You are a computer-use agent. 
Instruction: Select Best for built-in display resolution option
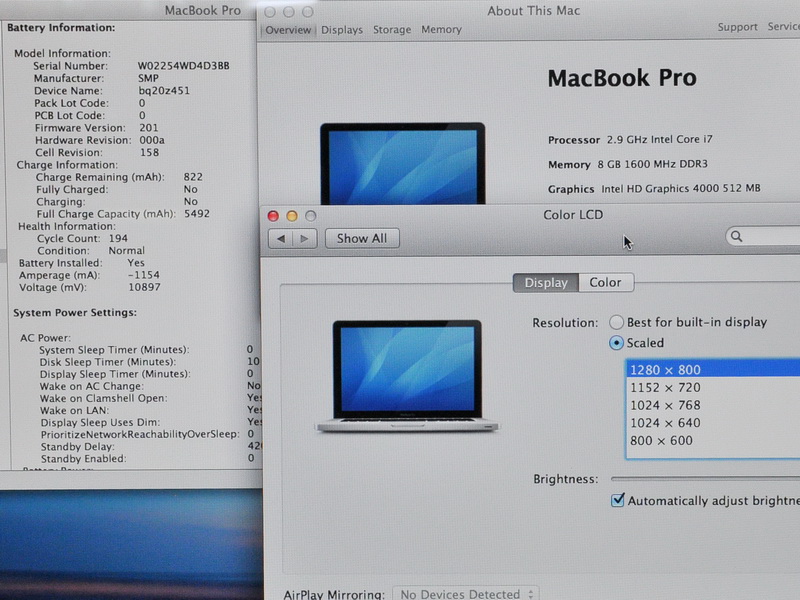tap(616, 322)
